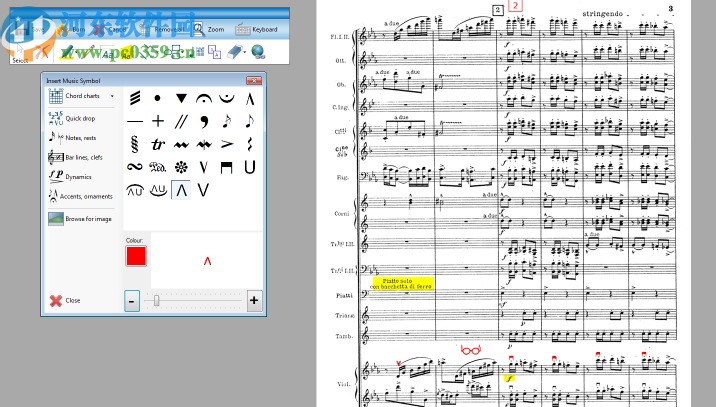Click the Cancel button in the toolbar

coord(110,29)
